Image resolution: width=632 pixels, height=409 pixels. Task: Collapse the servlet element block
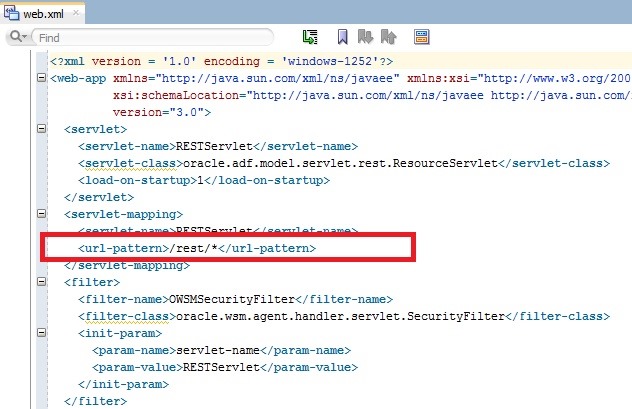point(40,129)
